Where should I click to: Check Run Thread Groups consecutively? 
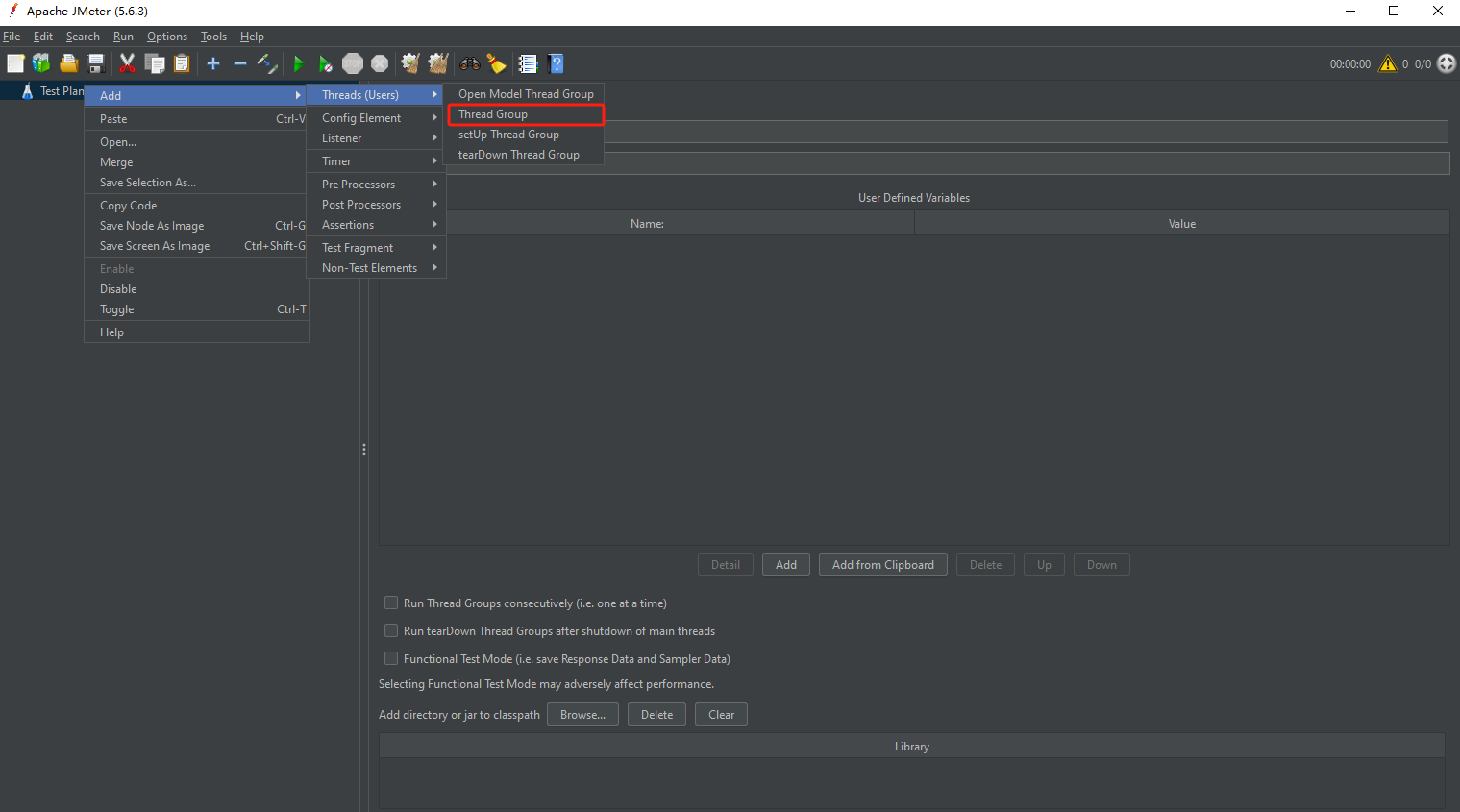click(391, 603)
